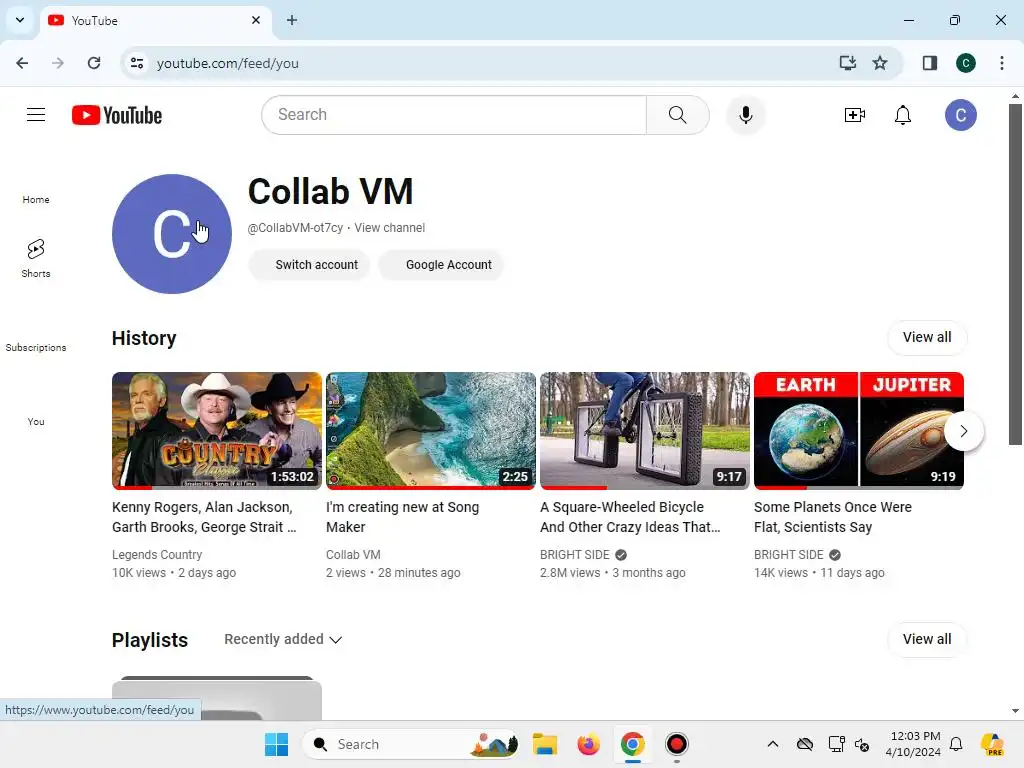This screenshot has width=1024, height=768.
Task: Click the red recording app taskbar icon
Action: (x=677, y=744)
